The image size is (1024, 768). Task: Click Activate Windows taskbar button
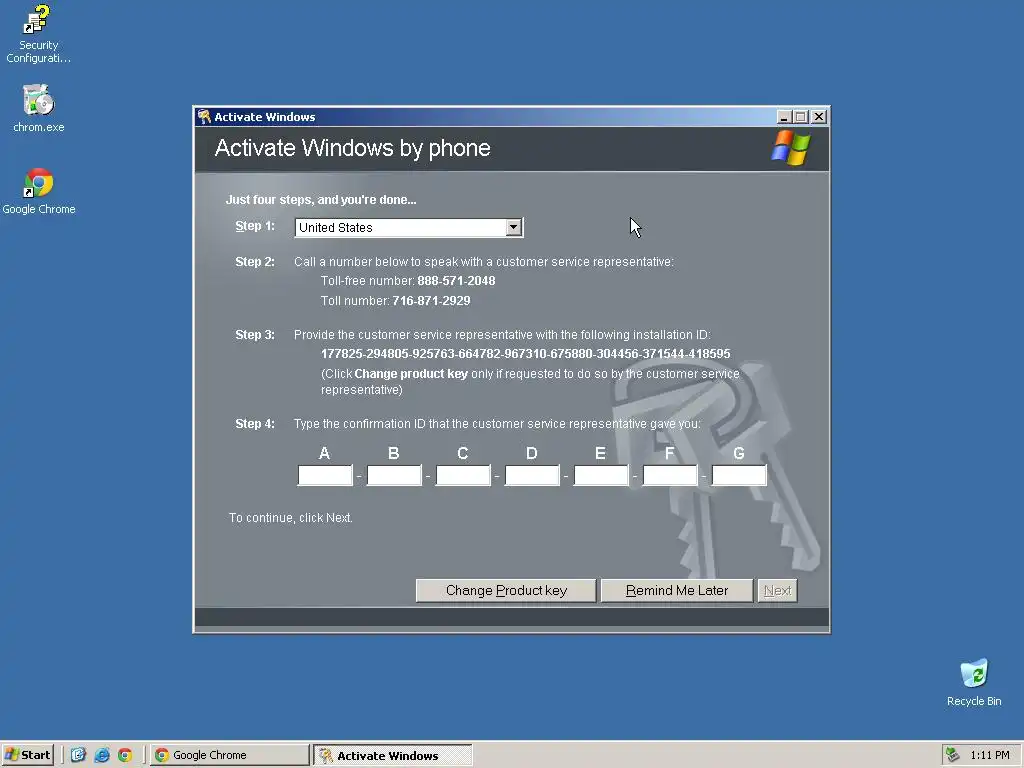[x=392, y=756]
